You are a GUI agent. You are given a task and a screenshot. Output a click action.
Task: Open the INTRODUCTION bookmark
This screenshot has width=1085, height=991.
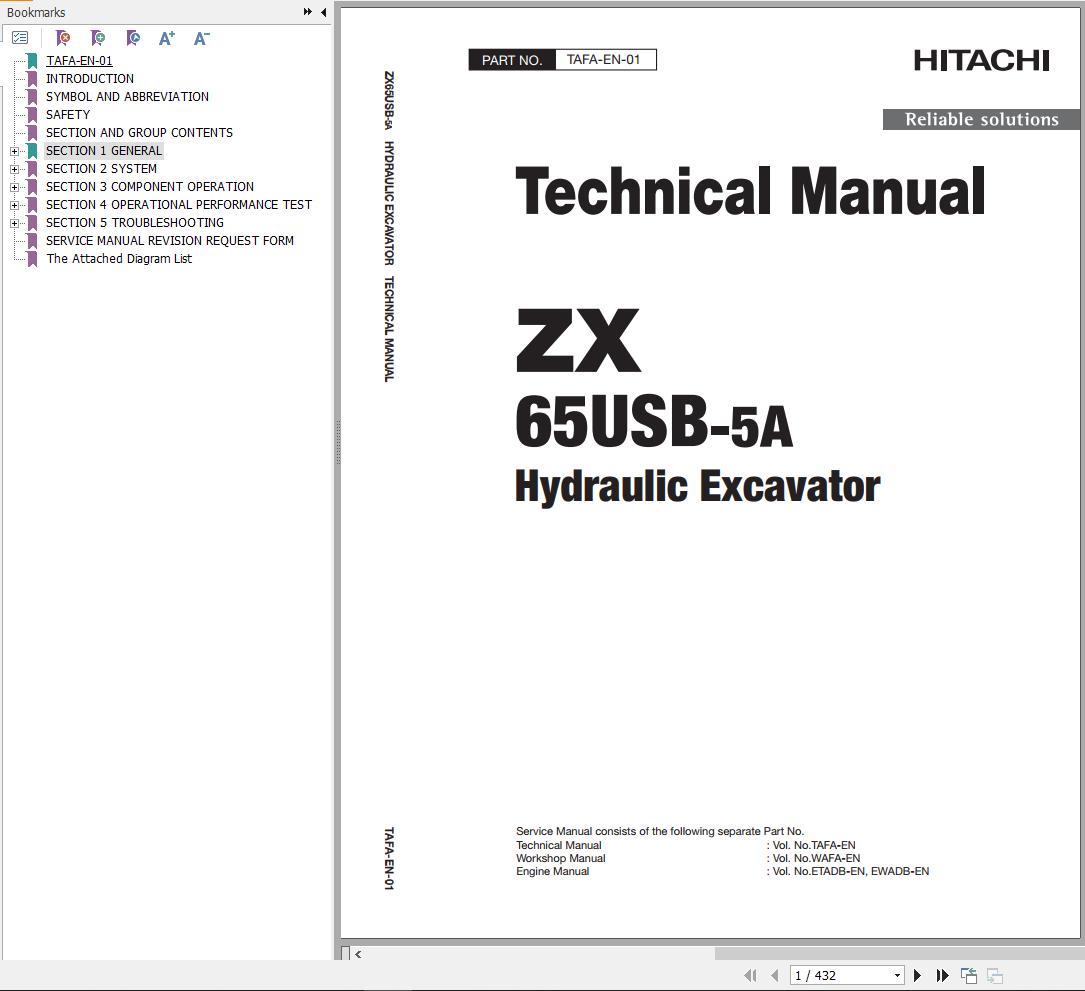[x=90, y=79]
